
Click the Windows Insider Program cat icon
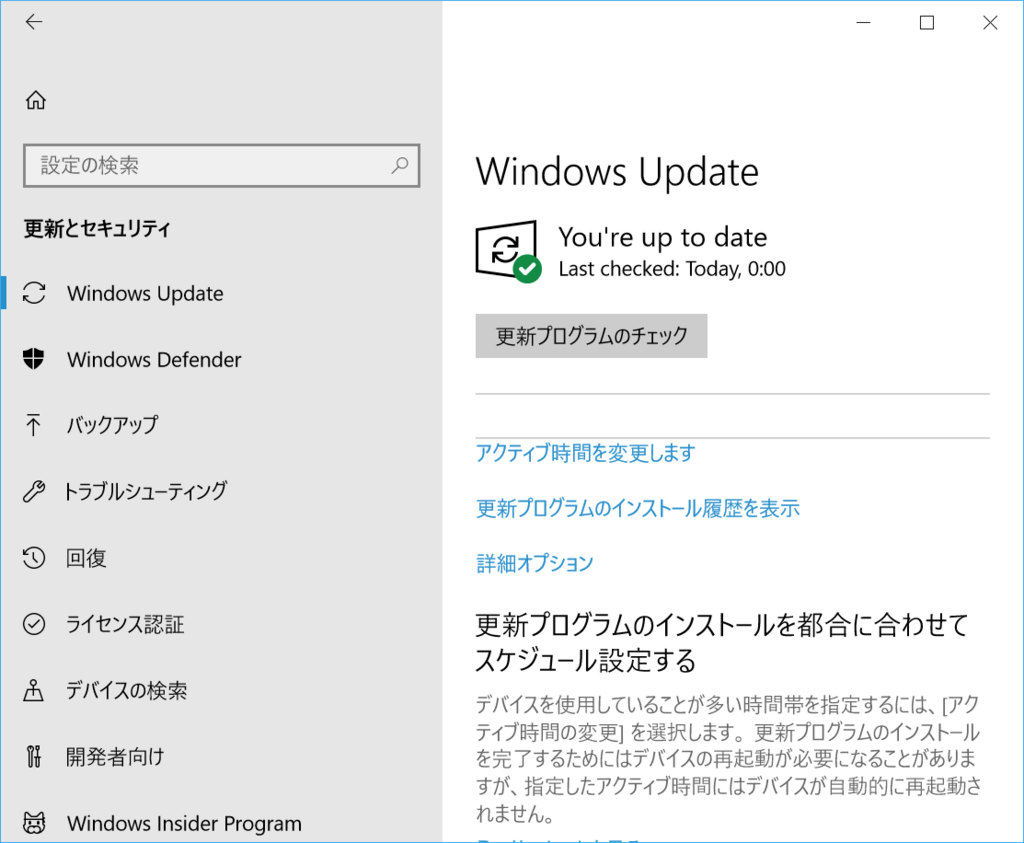click(x=34, y=823)
